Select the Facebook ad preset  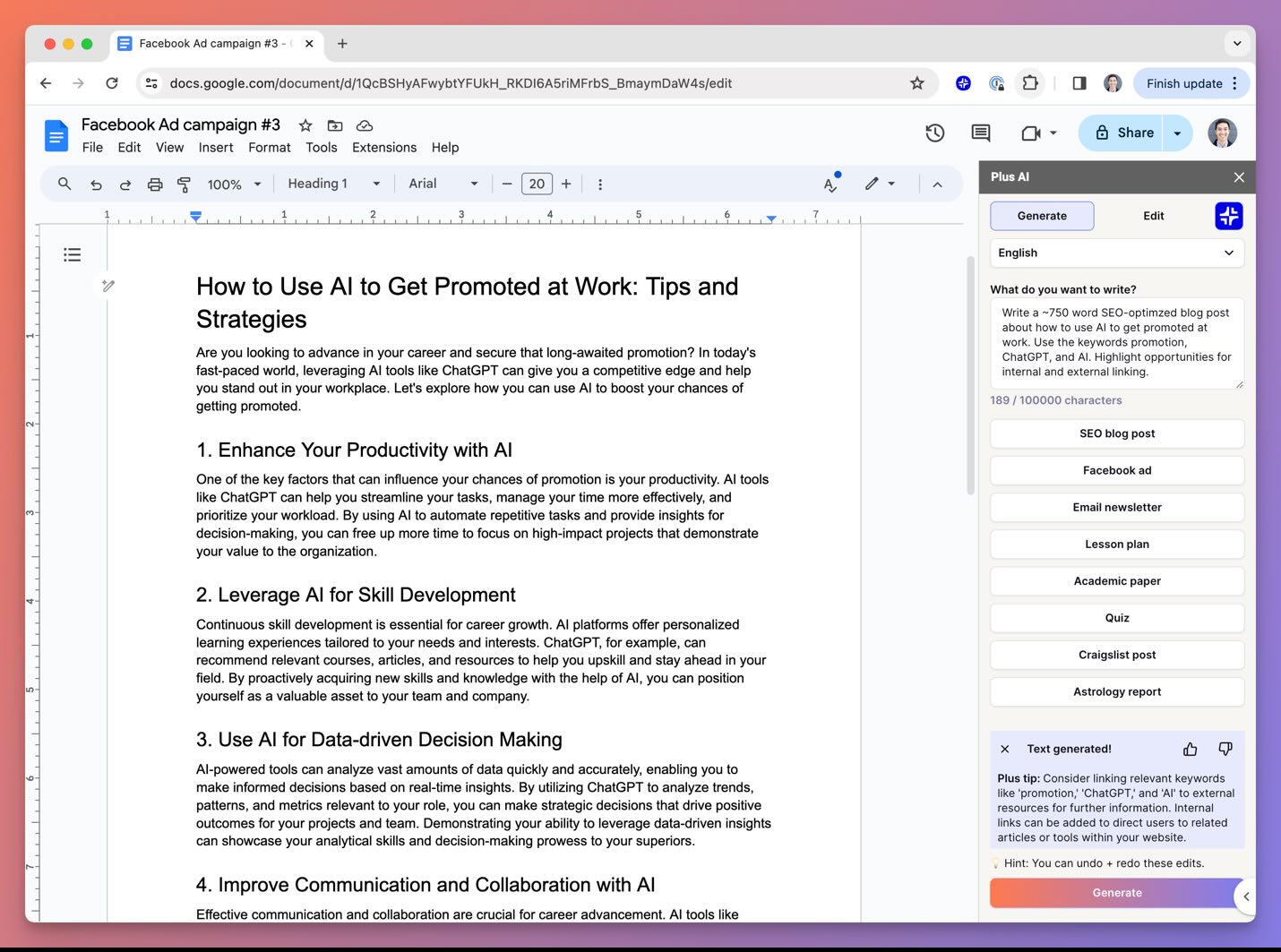coord(1116,470)
